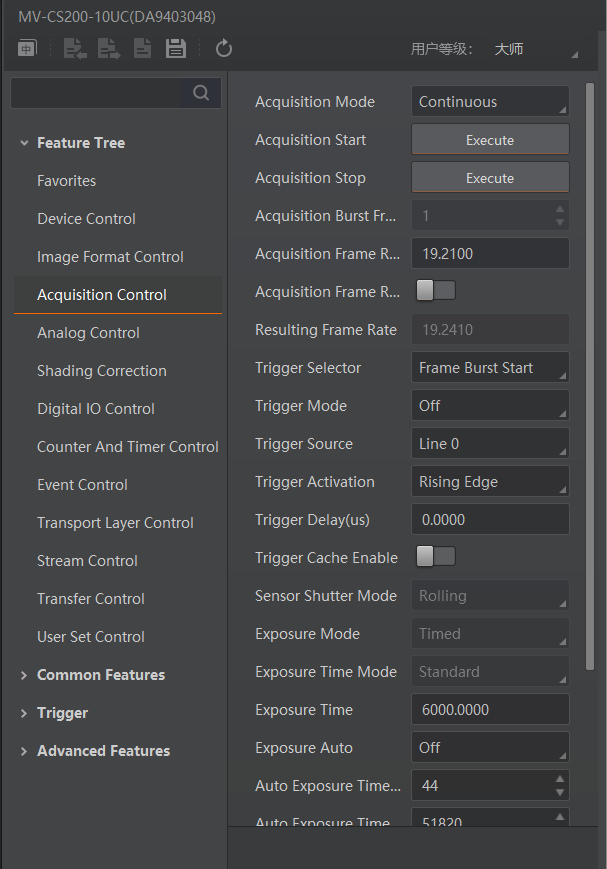Click the vertical scrollbar of parameter list
The height and width of the screenshot is (869, 607).
coord(590,377)
